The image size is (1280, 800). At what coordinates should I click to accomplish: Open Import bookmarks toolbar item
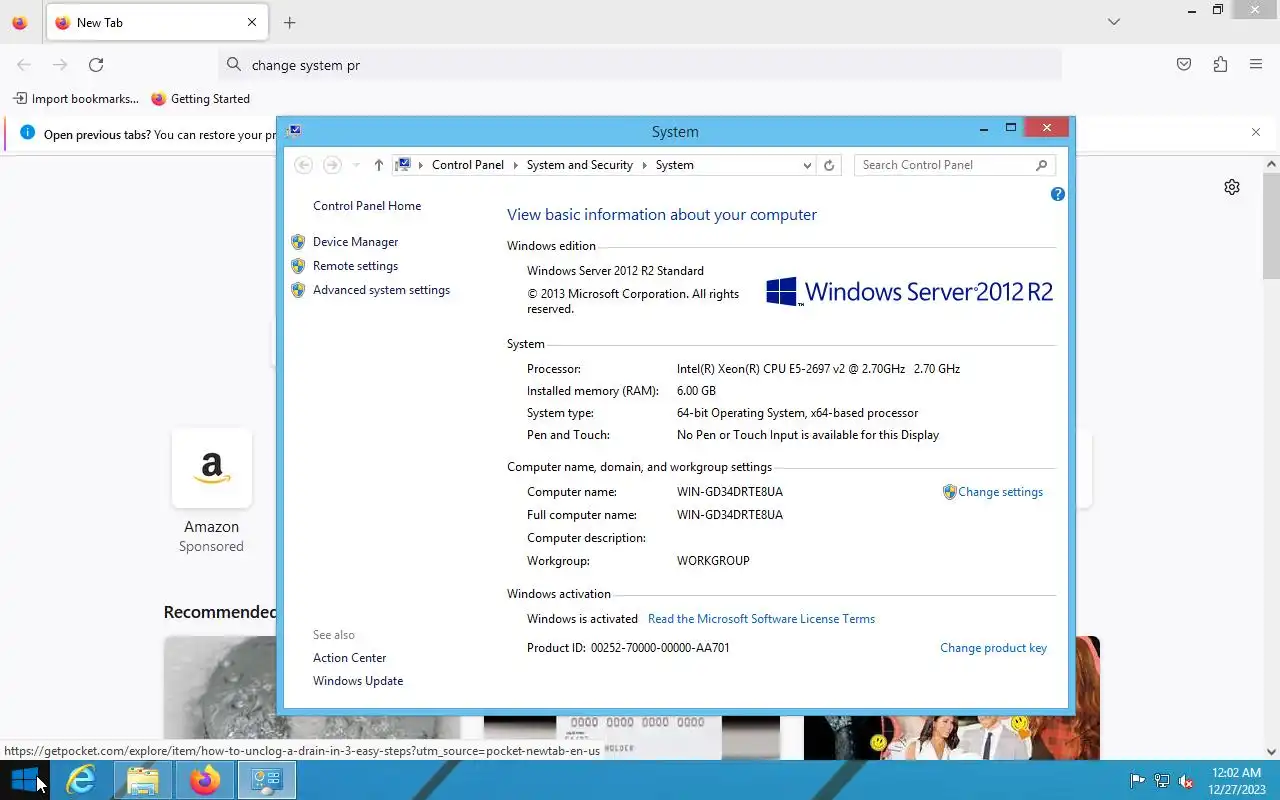click(x=76, y=99)
